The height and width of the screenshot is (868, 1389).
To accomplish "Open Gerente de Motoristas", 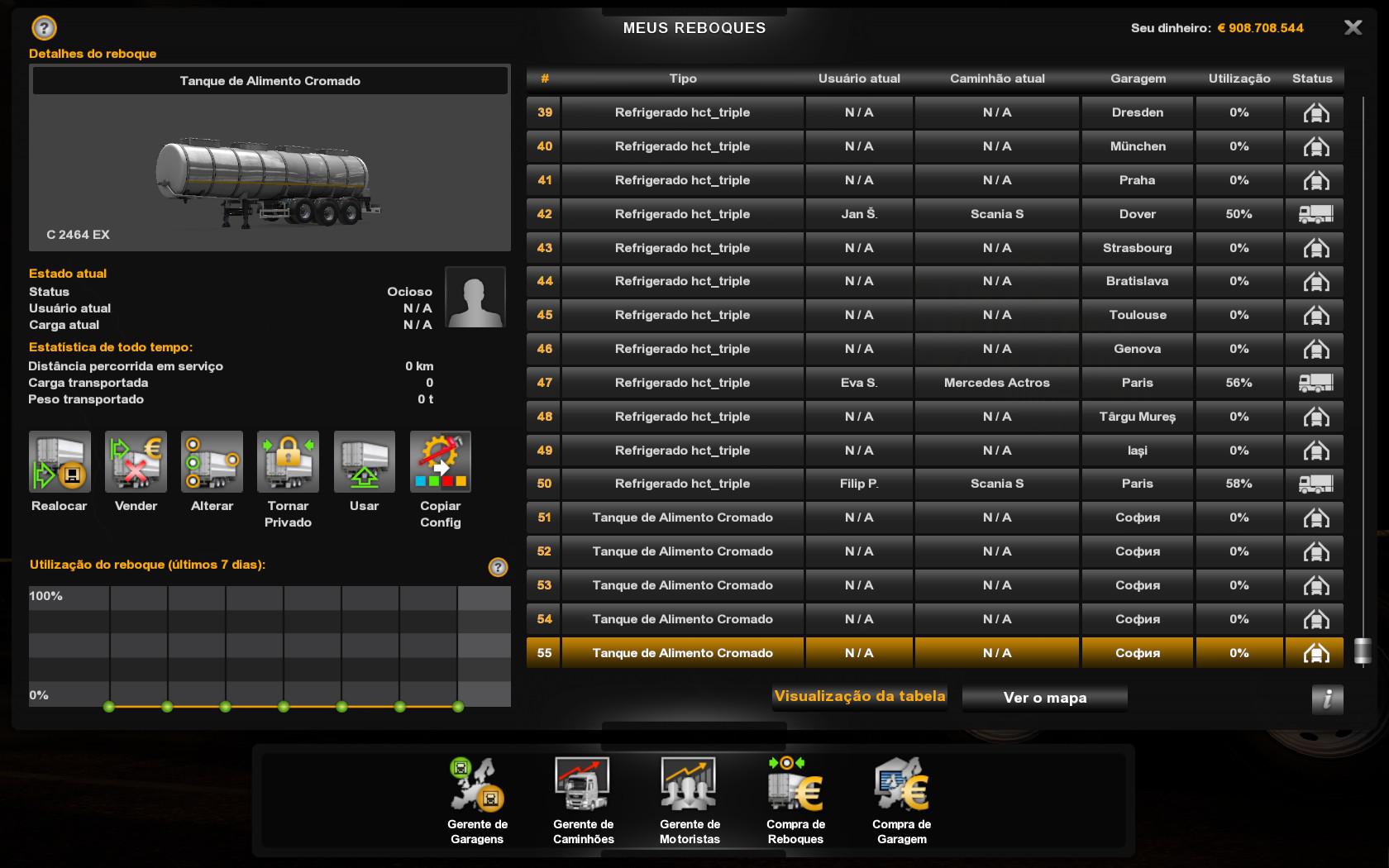I will (x=690, y=785).
